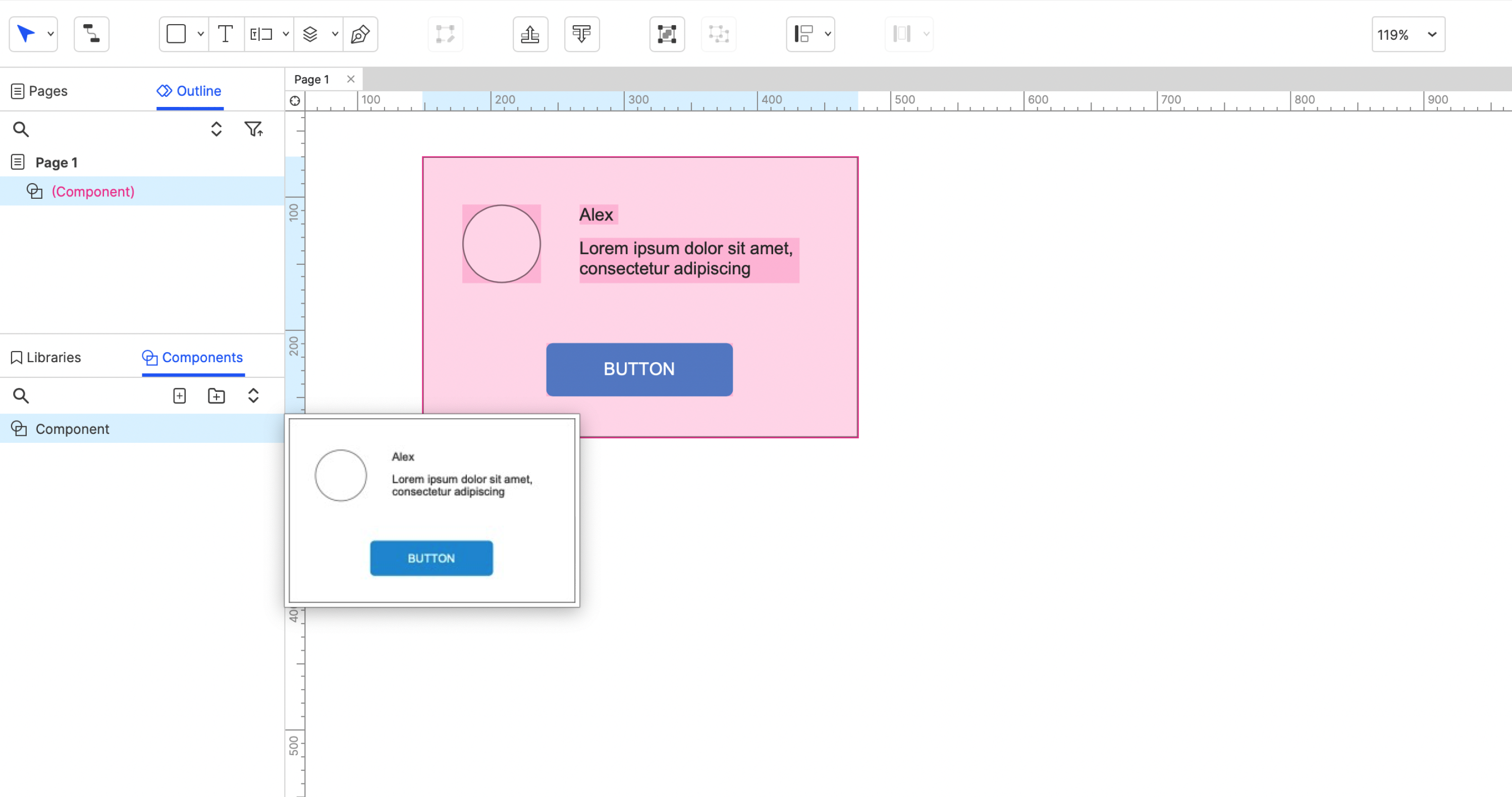Image resolution: width=1512 pixels, height=797 pixels.
Task: Click the BUTTON widget on canvas
Action: click(639, 369)
